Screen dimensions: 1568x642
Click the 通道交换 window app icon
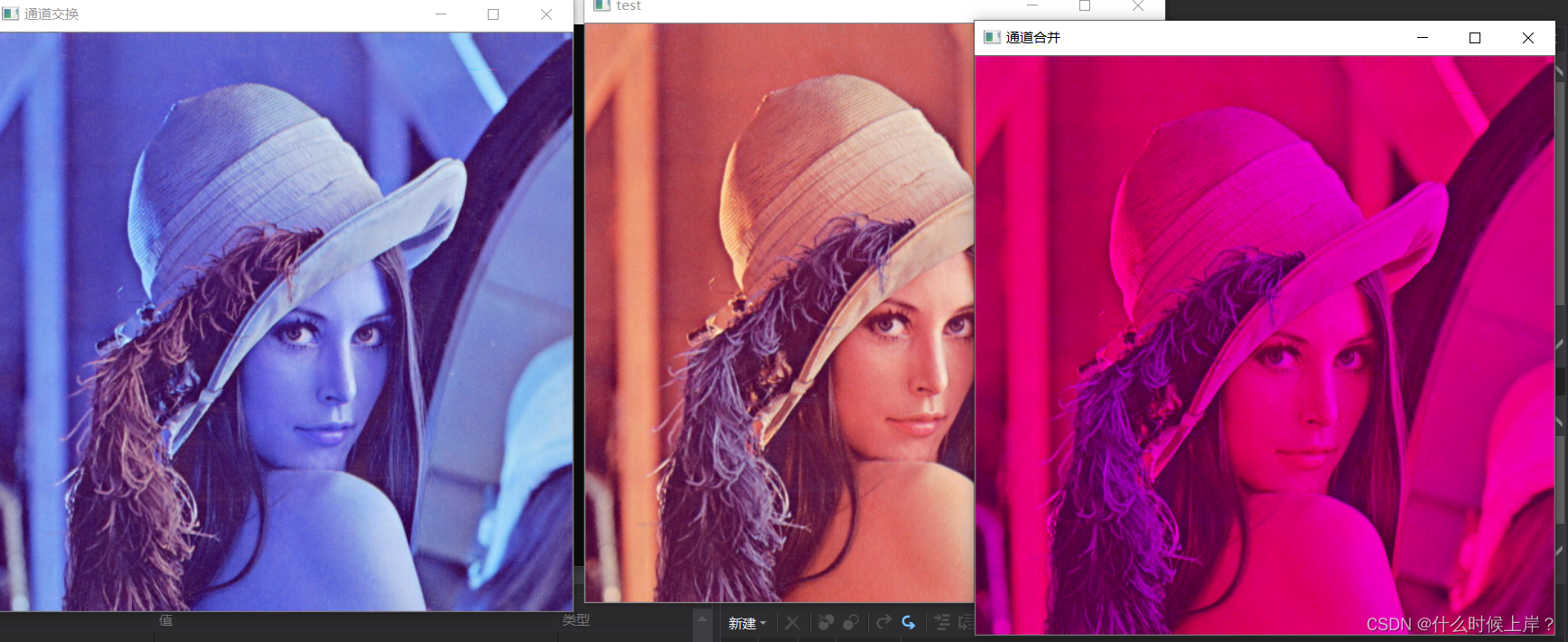pyautogui.click(x=11, y=14)
